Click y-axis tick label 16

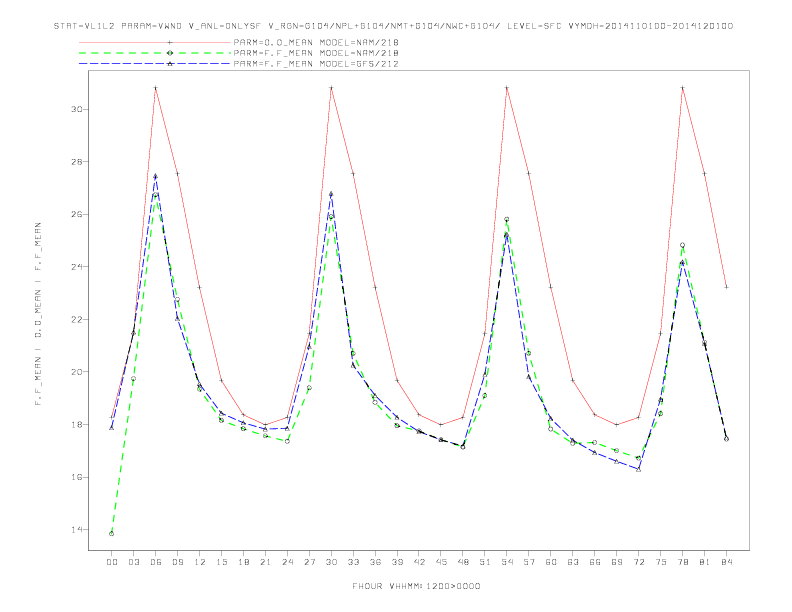tap(76, 477)
